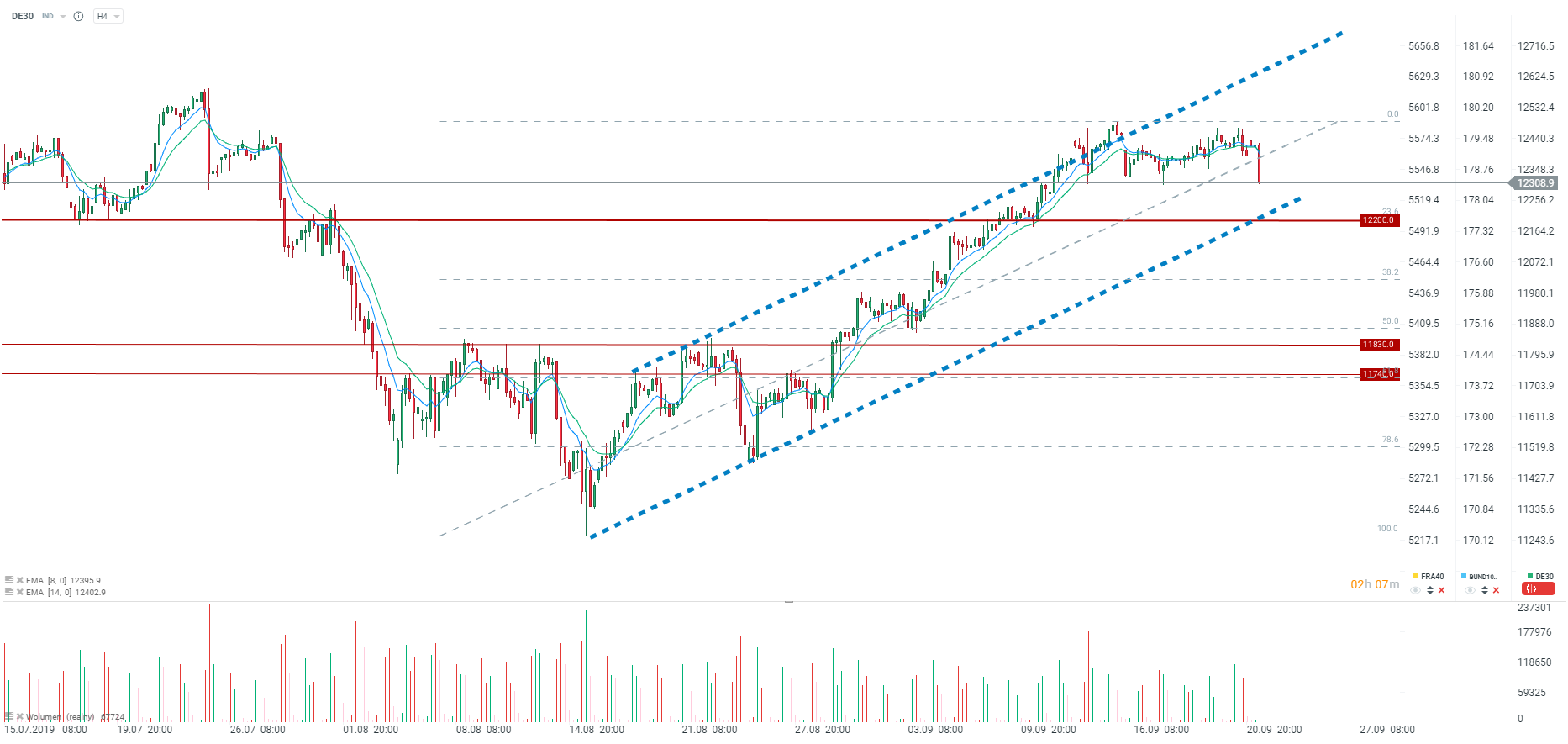Open the IND instrument selector dropdown arrow
The image size is (1568, 744).
[63, 17]
